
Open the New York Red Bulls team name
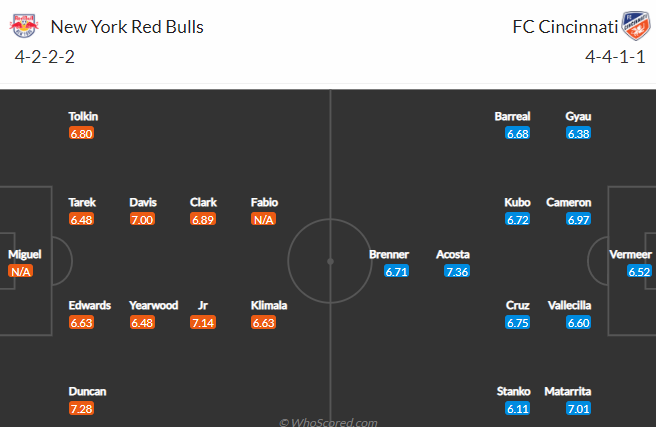coord(127,27)
